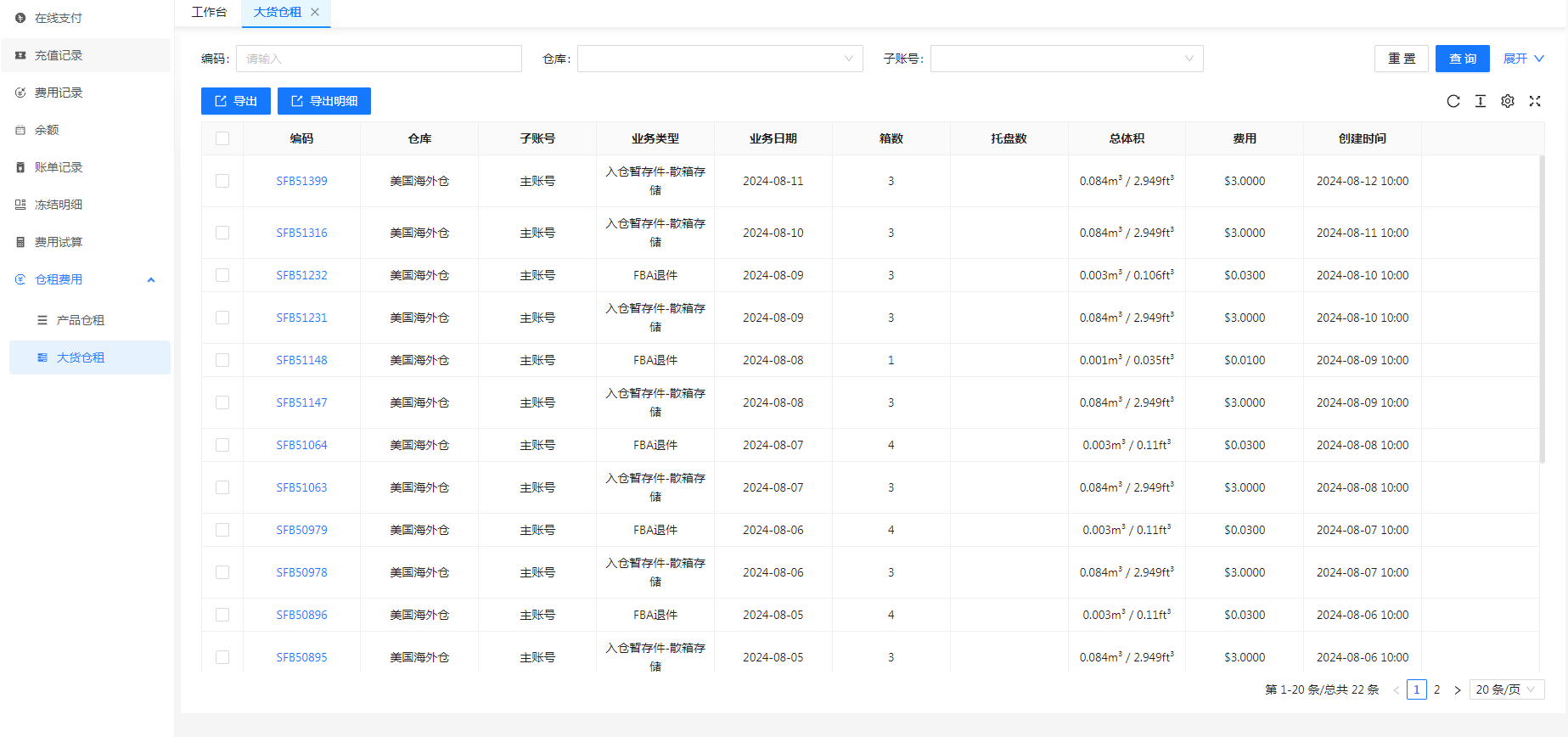The width and height of the screenshot is (1568, 737).
Task: Check the row for SFB51399
Action: point(222,181)
